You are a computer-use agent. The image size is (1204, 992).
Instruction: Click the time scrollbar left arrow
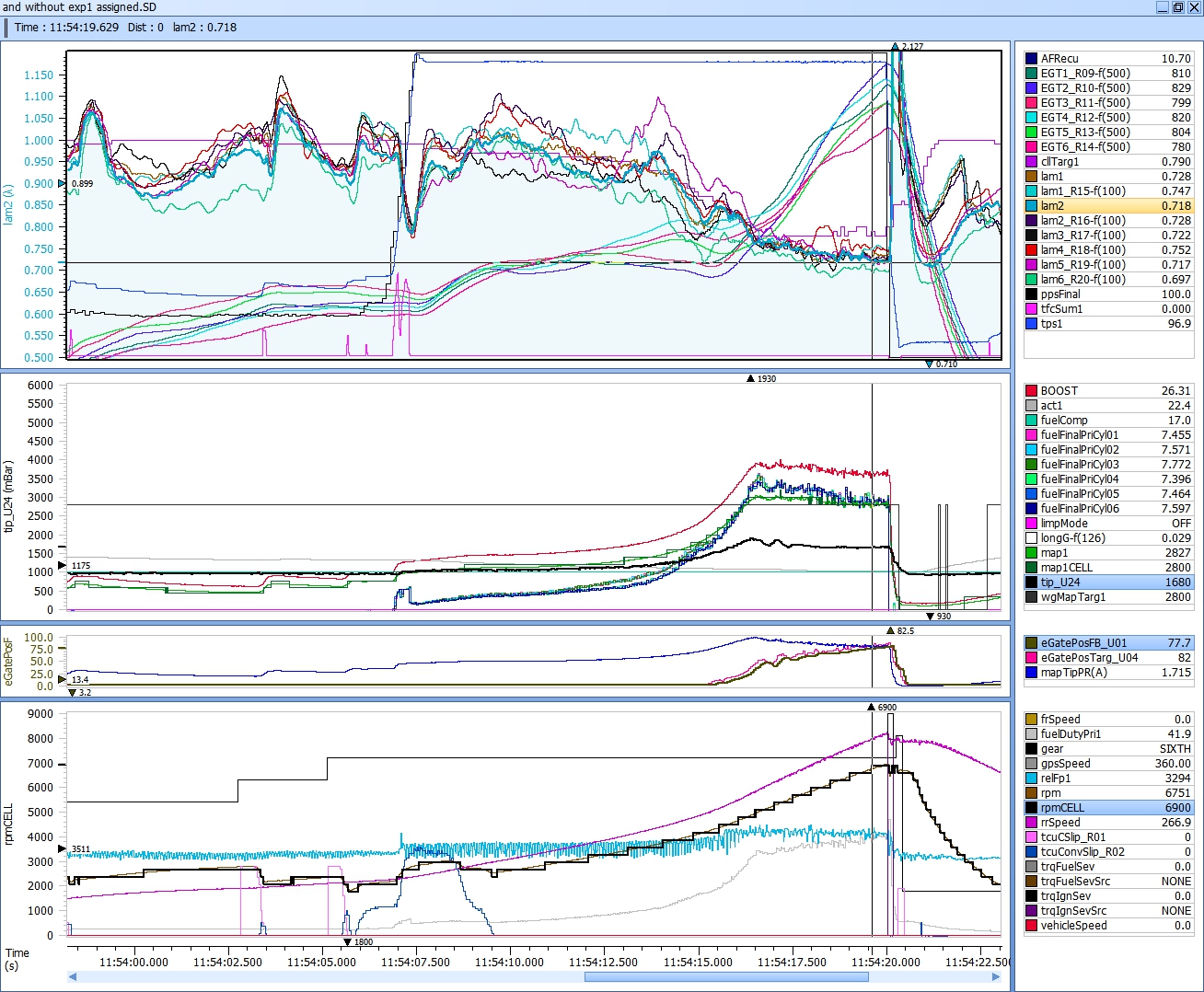(x=73, y=977)
